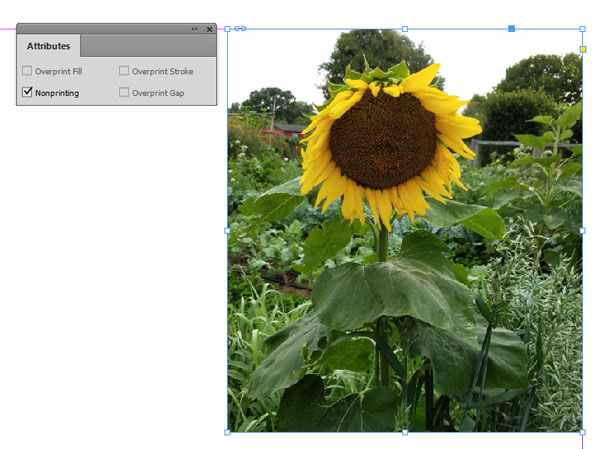This screenshot has width=600, height=449.
Task: Click the "Overprint Fill" label text
Action: pyautogui.click(x=59, y=72)
